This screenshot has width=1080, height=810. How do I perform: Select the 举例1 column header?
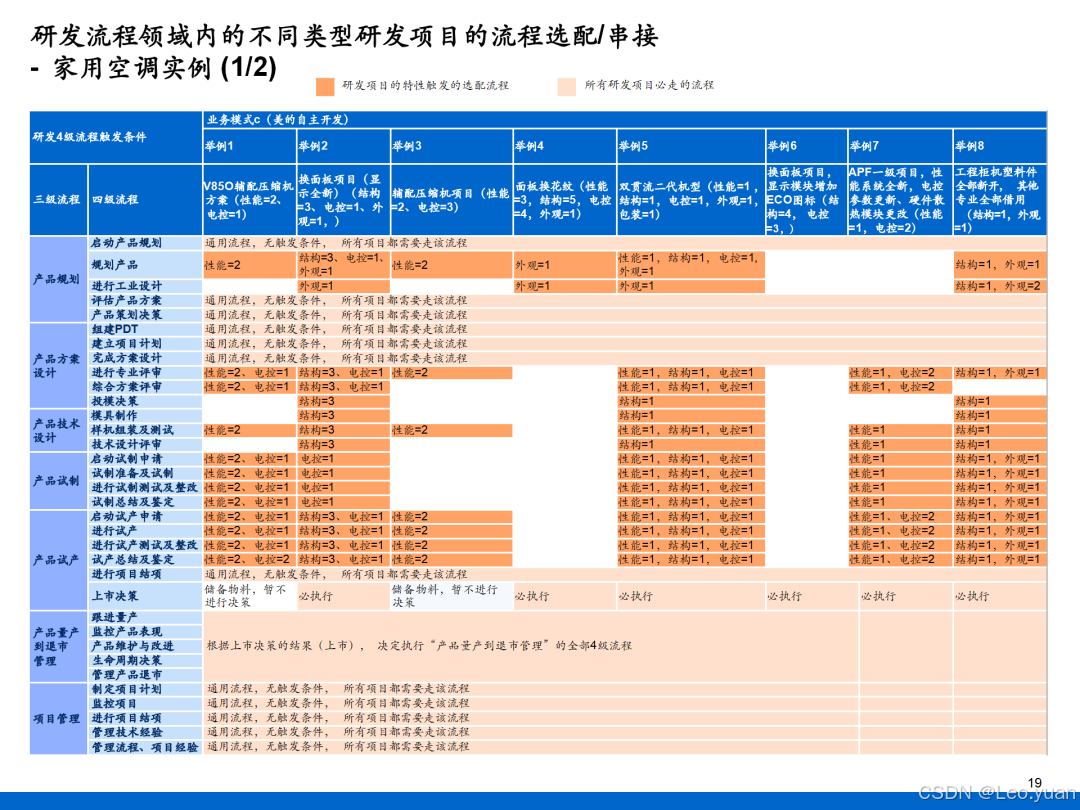(249, 146)
